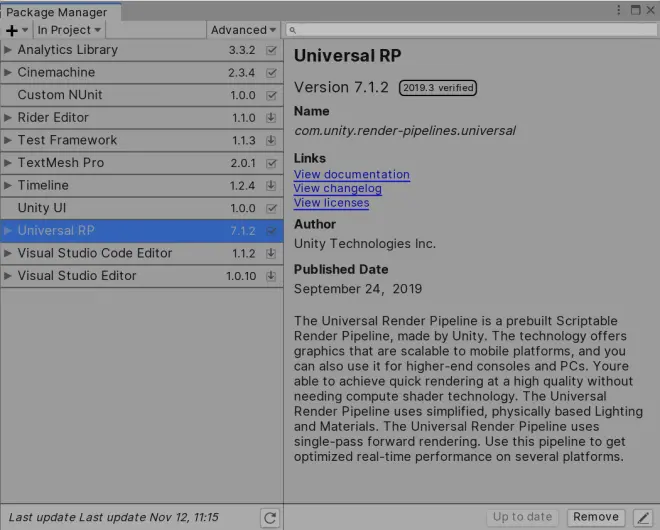
Task: Click the com.unity.render-pipelines.universal package name
Action: coord(405,131)
